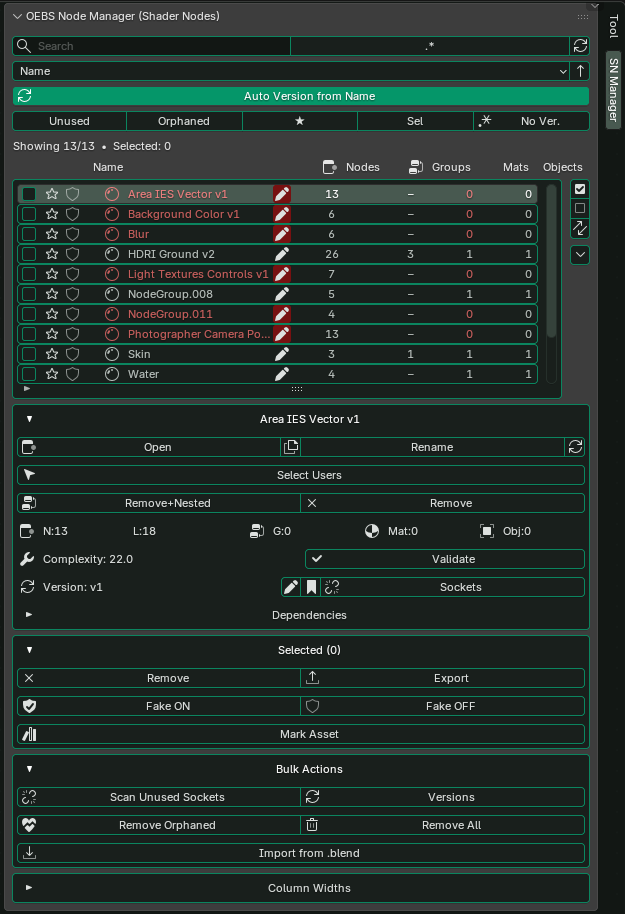Image resolution: width=625 pixels, height=914 pixels.
Task: Expand the list filter triangle below rows
Action: point(27,388)
